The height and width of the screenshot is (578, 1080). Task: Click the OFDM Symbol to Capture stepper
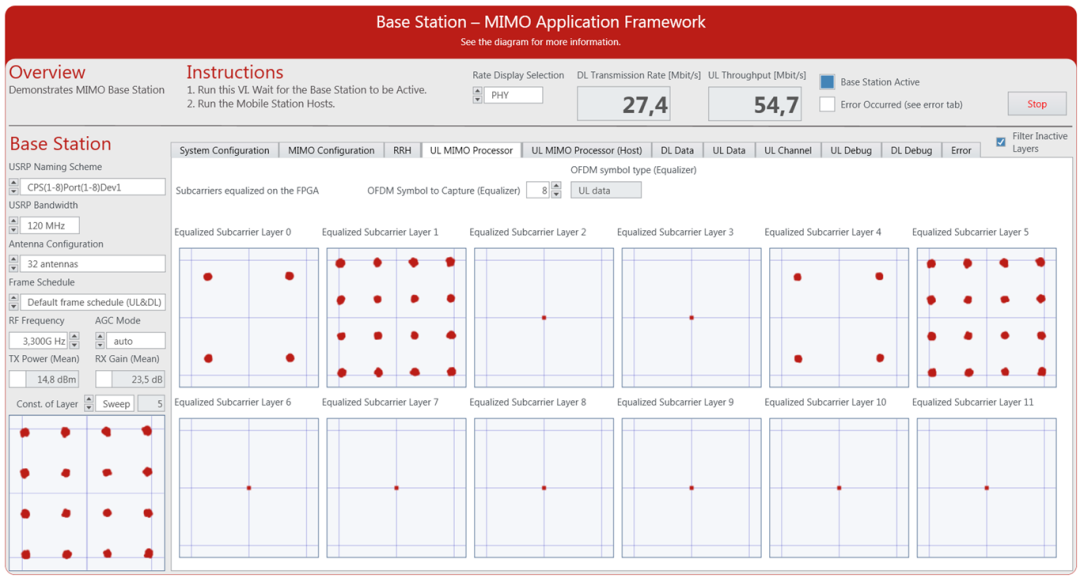tap(557, 190)
